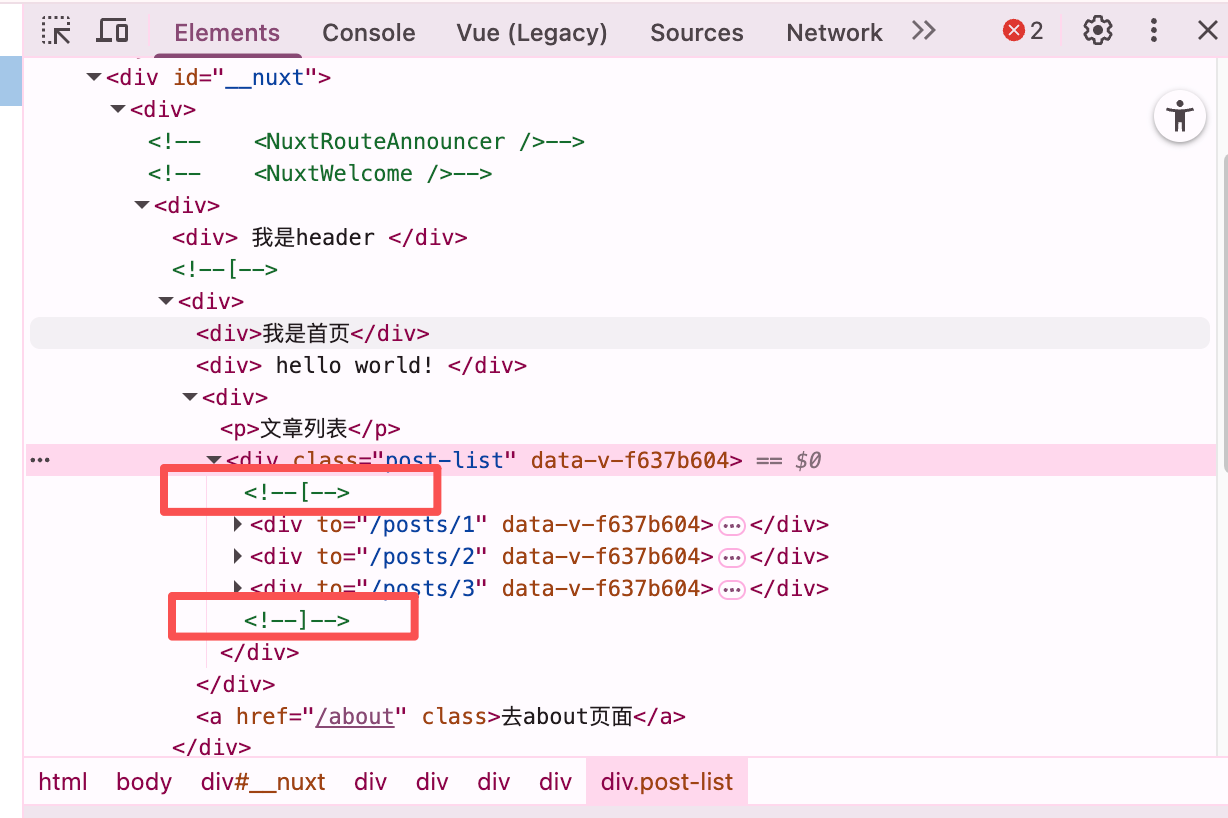1228x818 pixels.
Task: Switch to the Console tab
Action: (x=368, y=33)
